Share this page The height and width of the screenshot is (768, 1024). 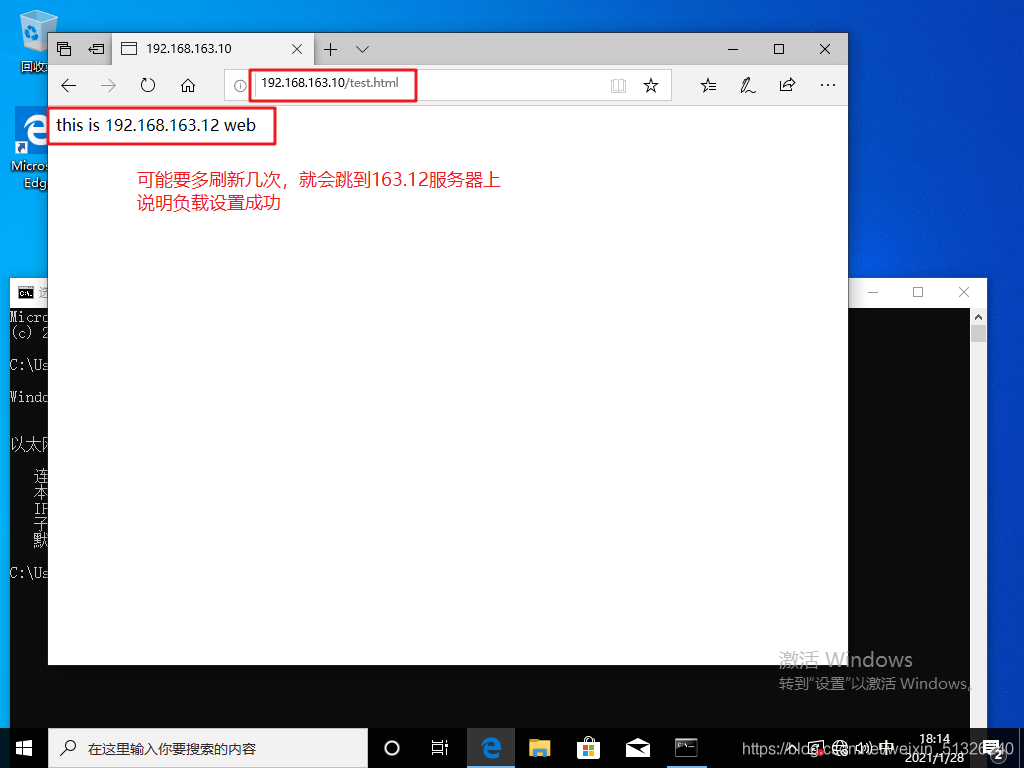coord(788,85)
